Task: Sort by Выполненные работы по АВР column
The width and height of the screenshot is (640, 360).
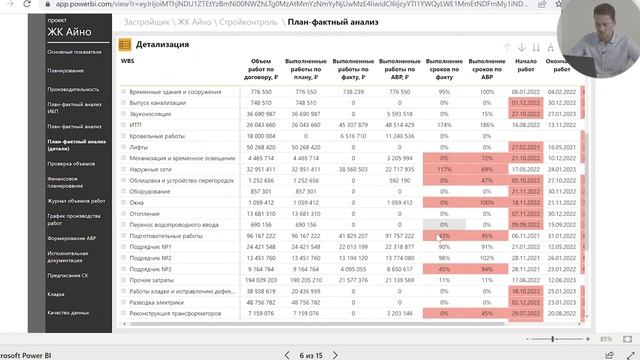Action: [400, 69]
